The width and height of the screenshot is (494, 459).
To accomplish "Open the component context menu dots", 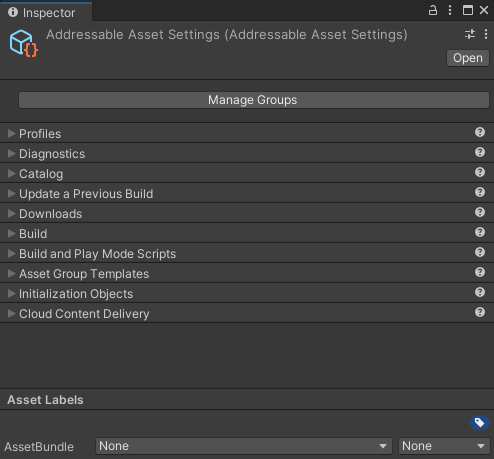I will coord(486,34).
